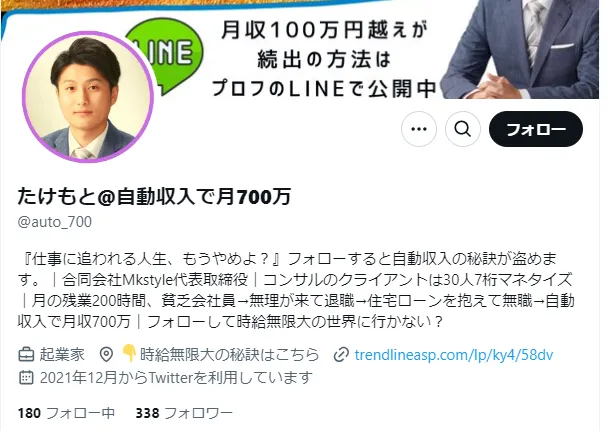Open the trendlineasp.com profile link
This screenshot has width=613, height=431.
tap(453, 355)
